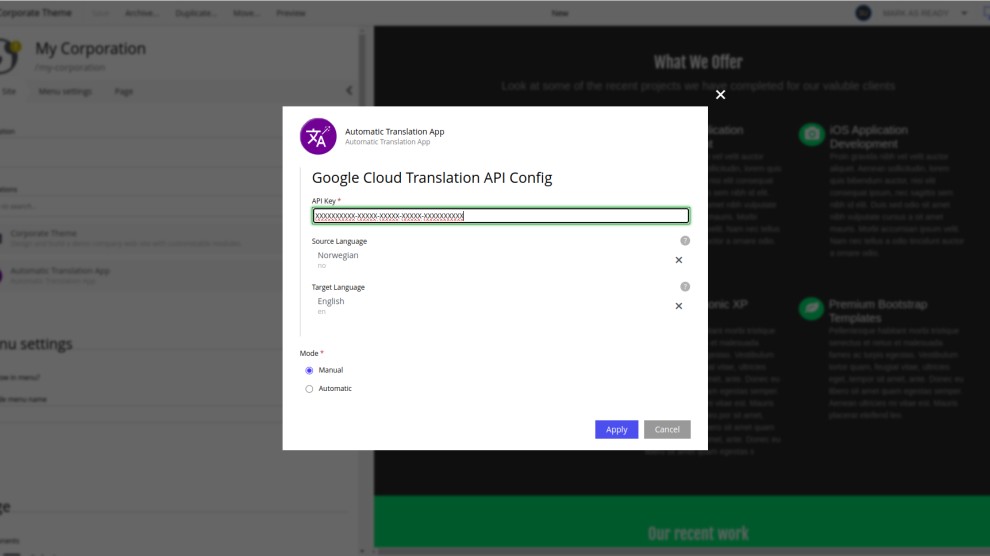Open help for Target Language

pos(685,287)
